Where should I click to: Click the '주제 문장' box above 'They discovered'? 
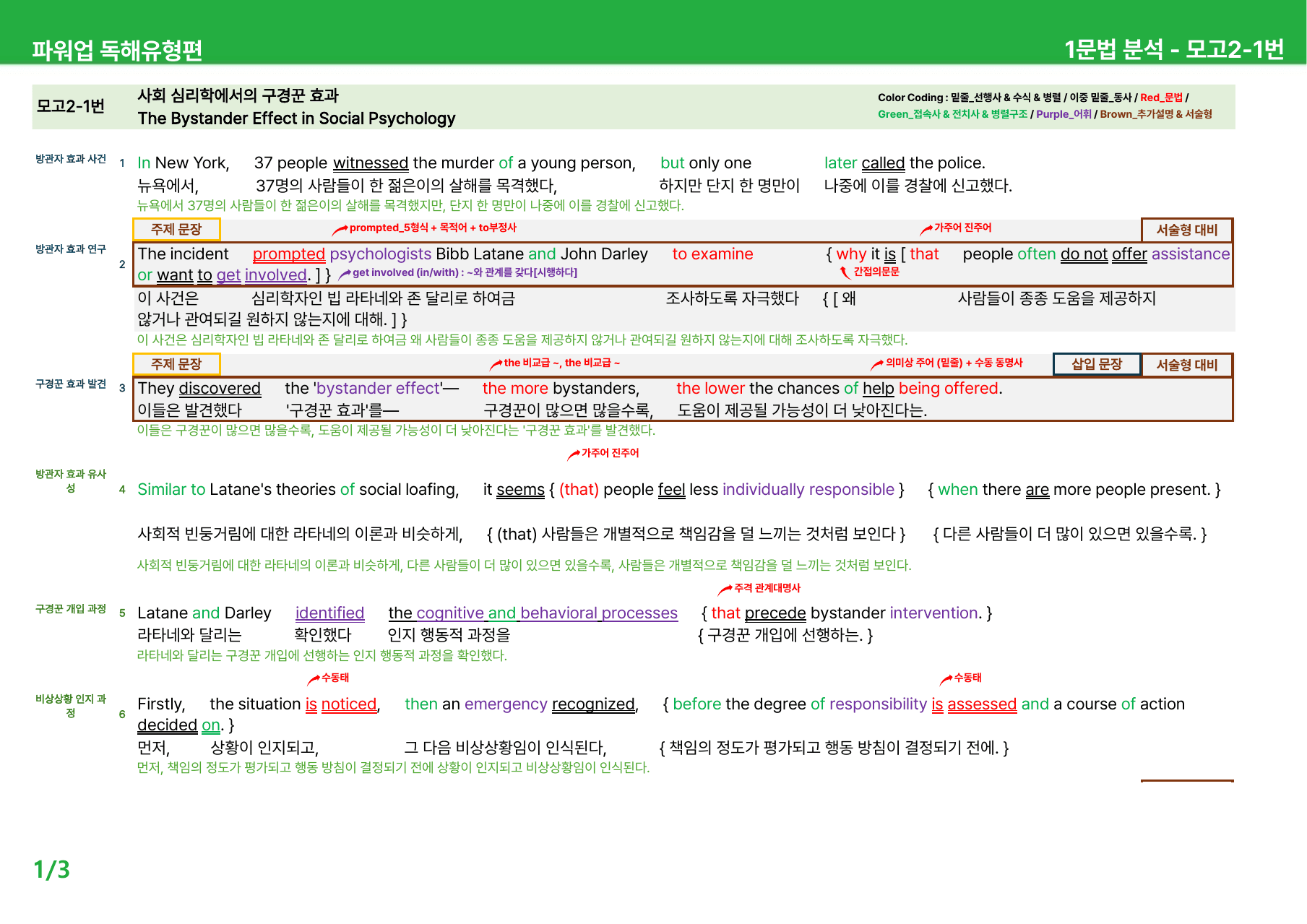(x=176, y=365)
